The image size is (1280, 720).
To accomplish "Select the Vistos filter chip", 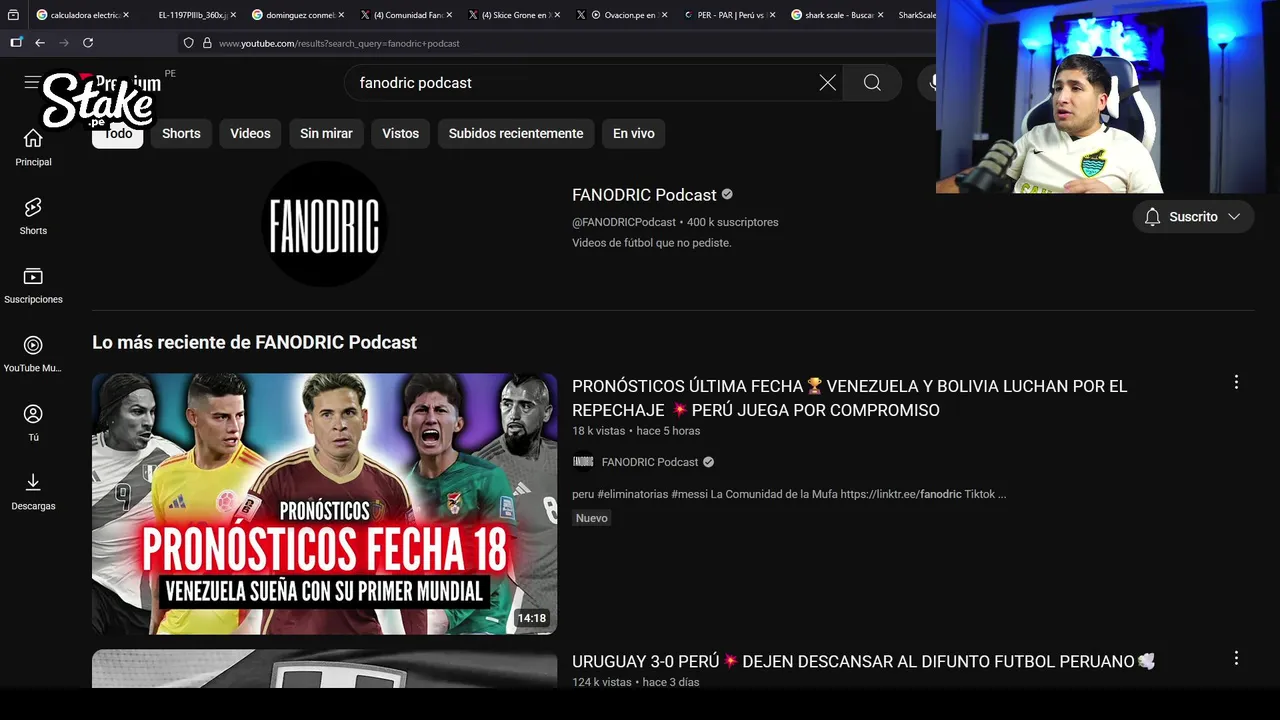I will click(x=400, y=133).
